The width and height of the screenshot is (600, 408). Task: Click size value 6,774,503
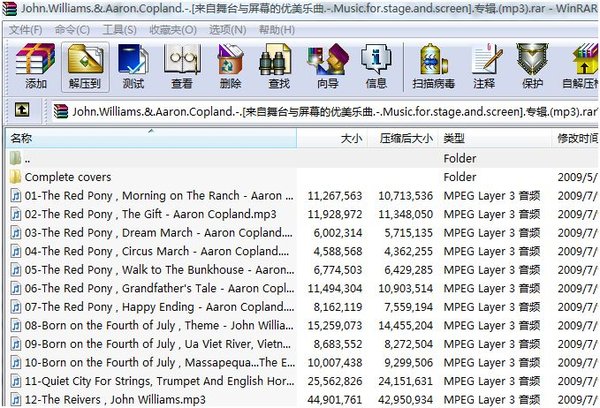pyautogui.click(x=338, y=270)
